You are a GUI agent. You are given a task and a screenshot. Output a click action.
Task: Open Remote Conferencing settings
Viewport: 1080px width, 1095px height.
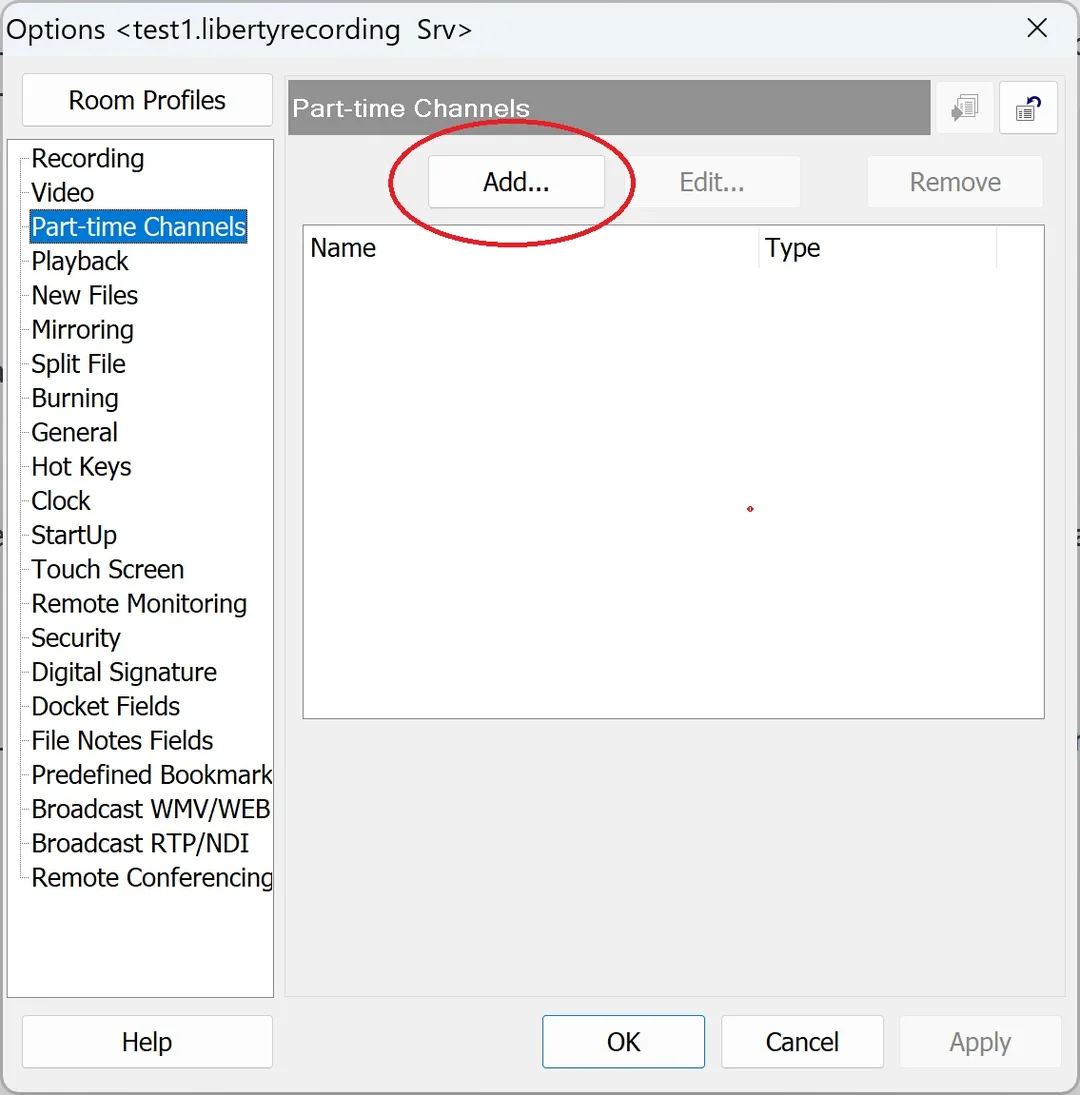coord(151,877)
